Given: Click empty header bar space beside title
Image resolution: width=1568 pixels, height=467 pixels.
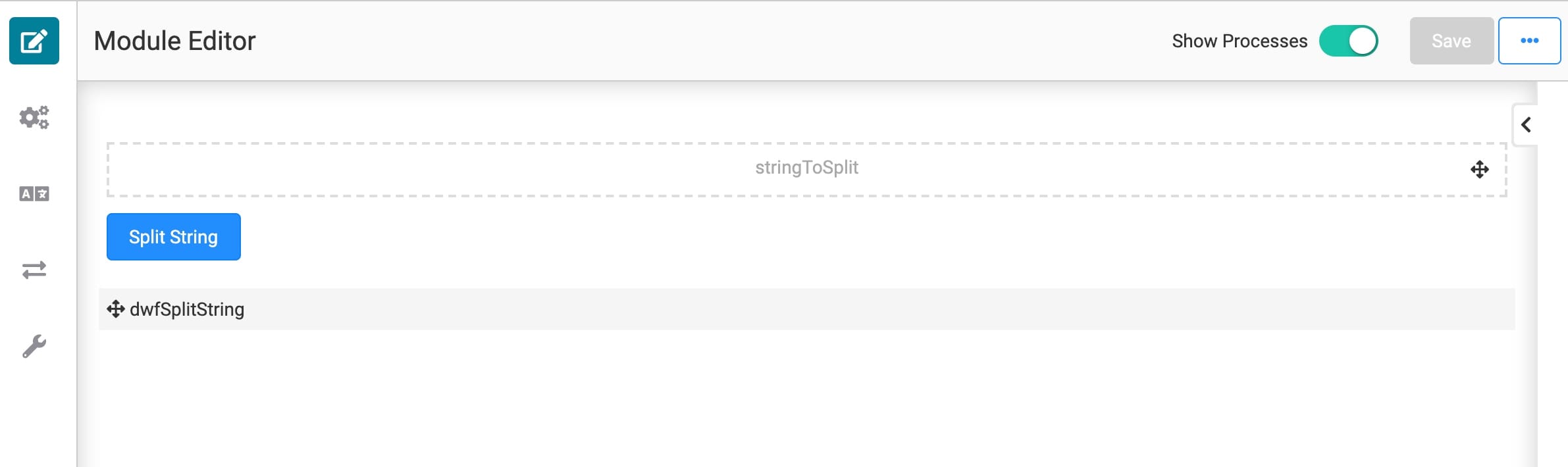Looking at the screenshot, I should 711,41.
